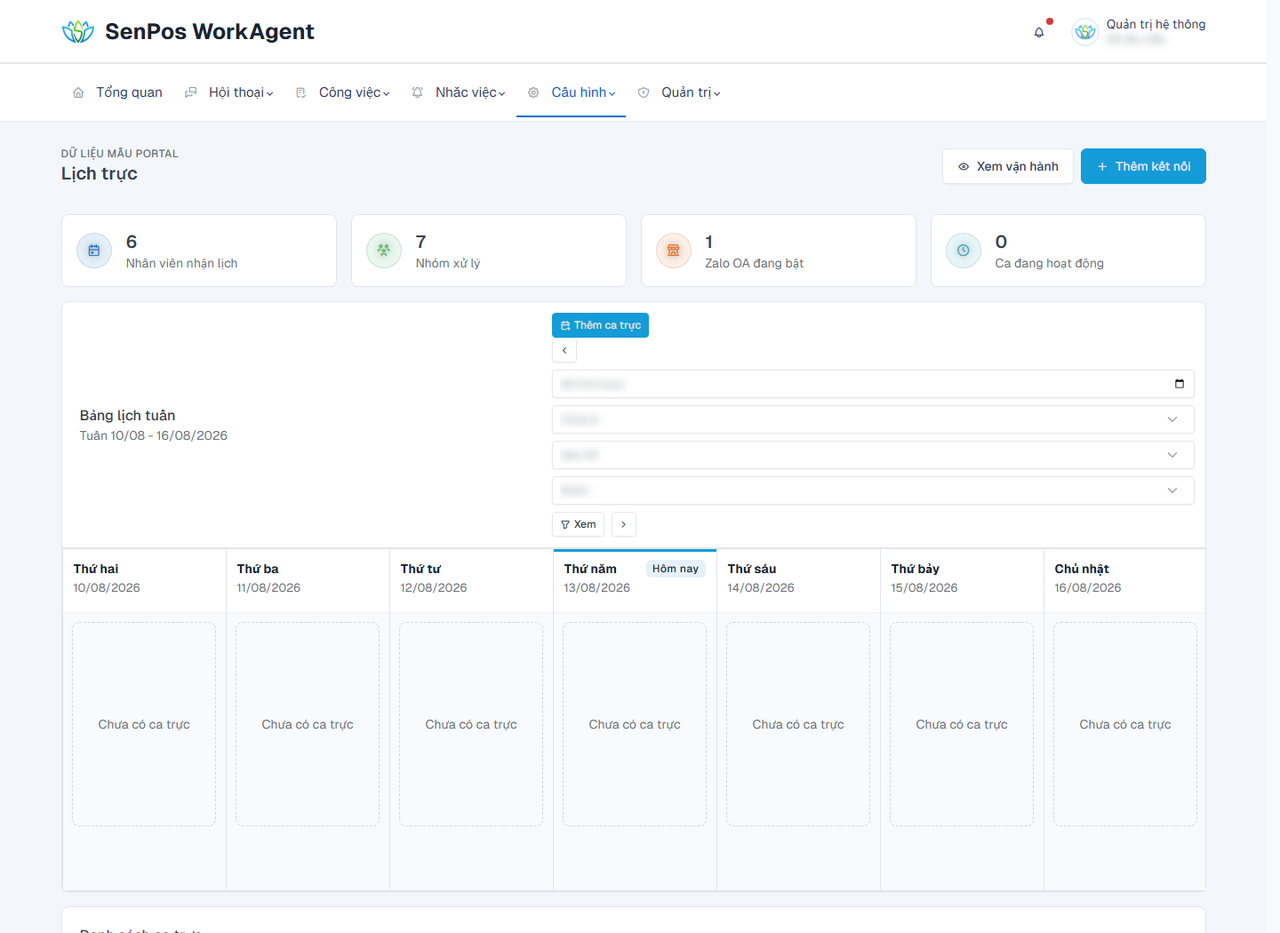Click the DỮ LIỆU MẪU PORTAL label
Screen dimensions: 1280x933
[x=120, y=154]
